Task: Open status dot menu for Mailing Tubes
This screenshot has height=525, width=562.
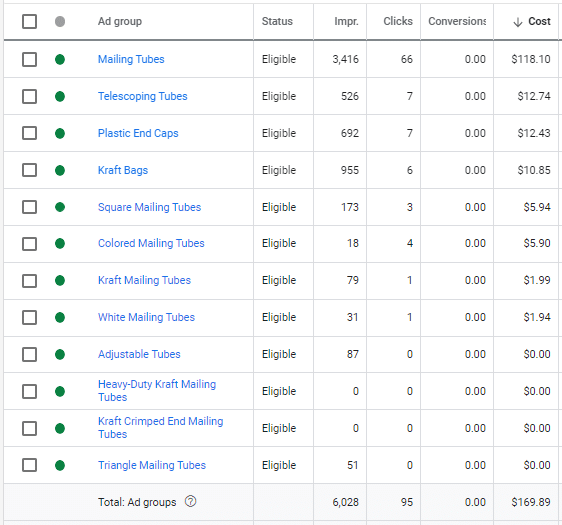Action: point(60,59)
